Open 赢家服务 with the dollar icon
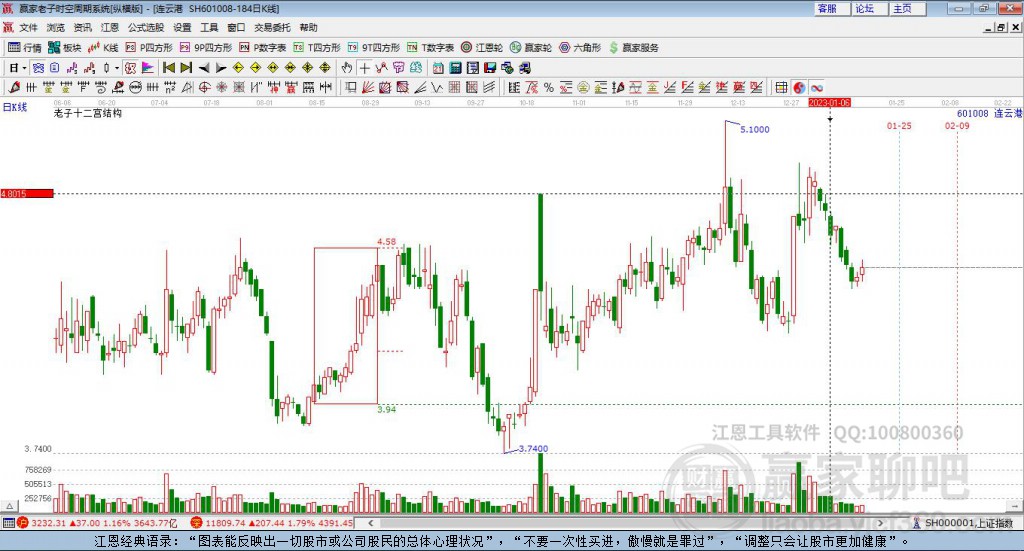 (x=633, y=48)
